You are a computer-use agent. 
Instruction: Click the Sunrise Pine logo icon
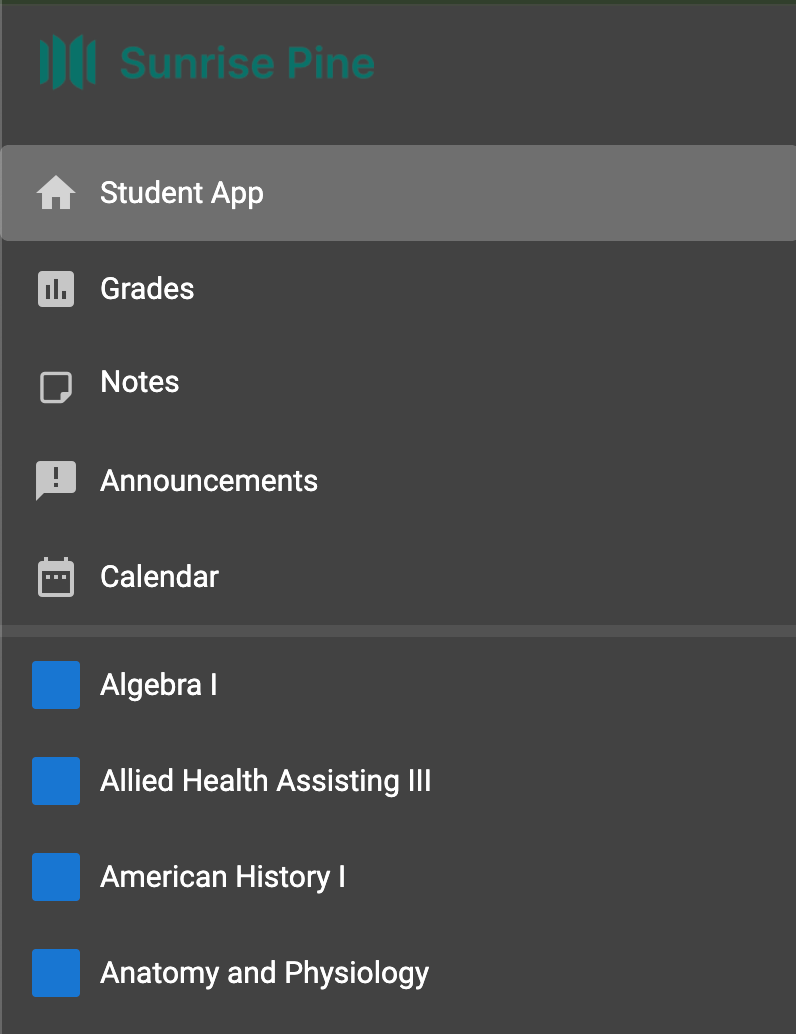[x=67, y=62]
